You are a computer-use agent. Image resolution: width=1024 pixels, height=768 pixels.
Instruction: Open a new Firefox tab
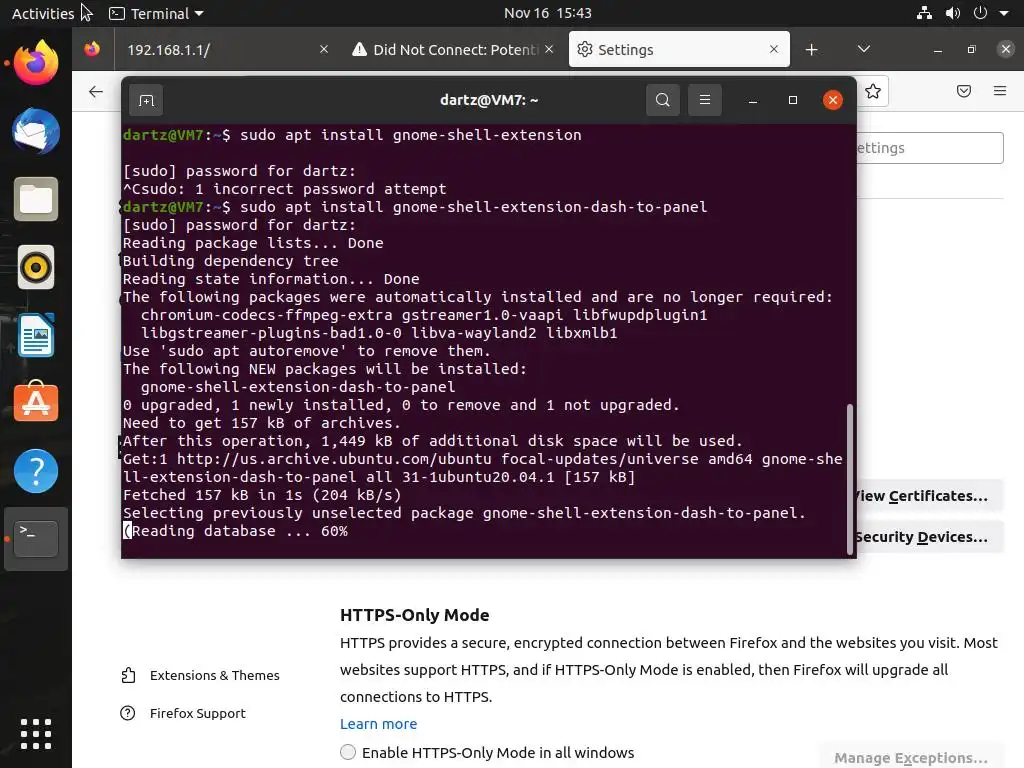[x=811, y=50]
